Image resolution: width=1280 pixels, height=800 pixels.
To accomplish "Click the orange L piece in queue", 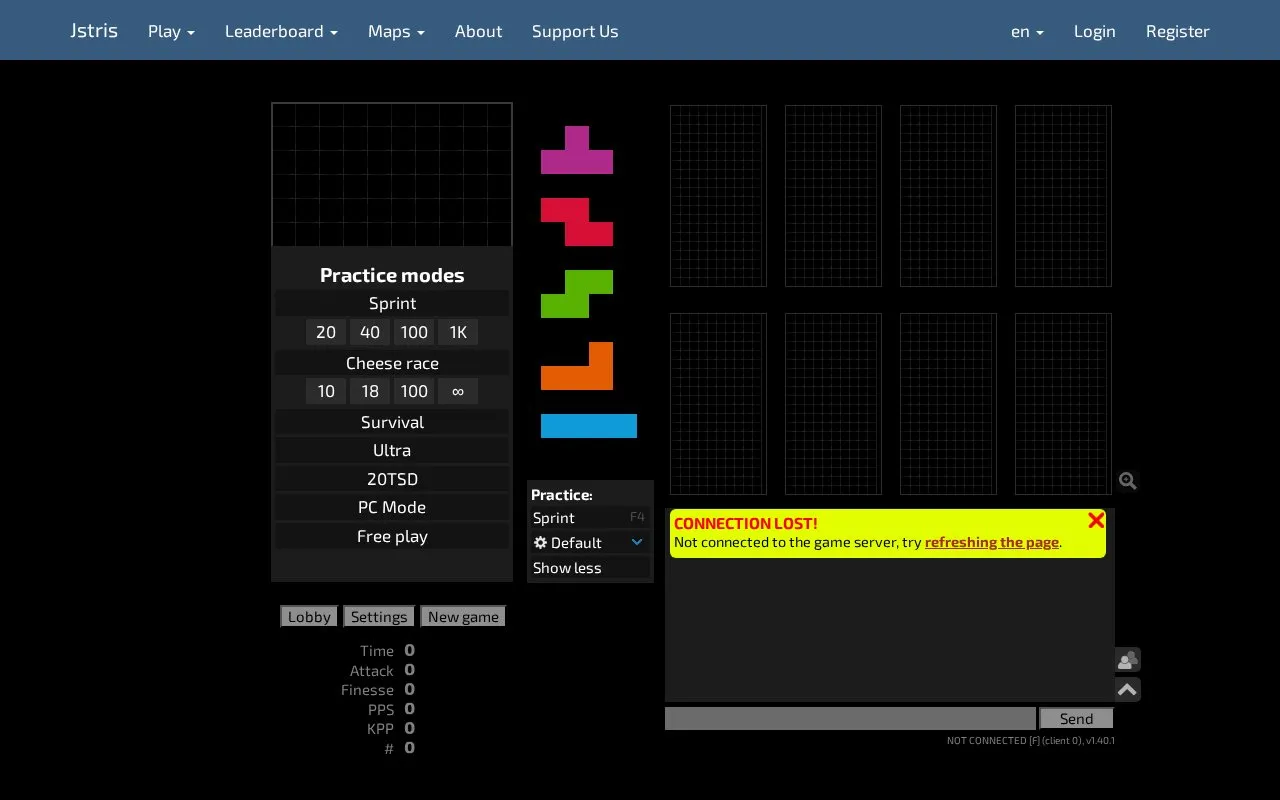I will [x=577, y=366].
